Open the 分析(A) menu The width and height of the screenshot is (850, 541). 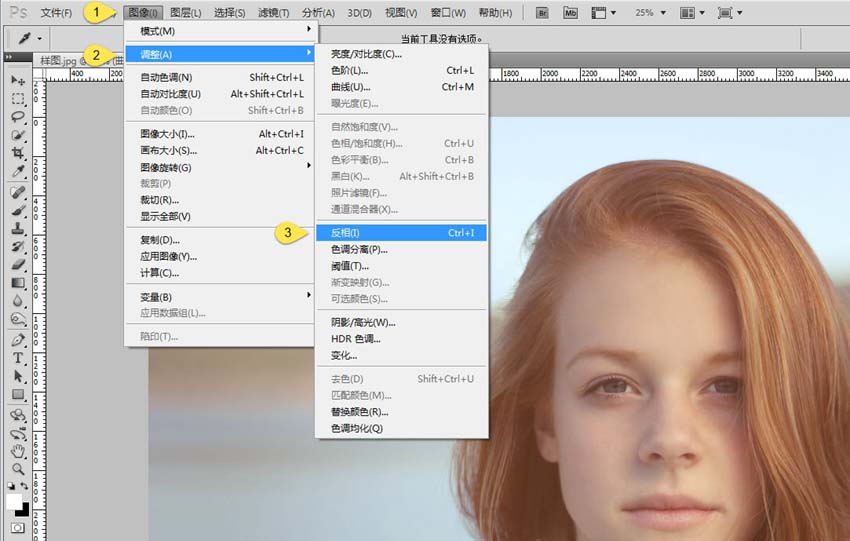[318, 12]
